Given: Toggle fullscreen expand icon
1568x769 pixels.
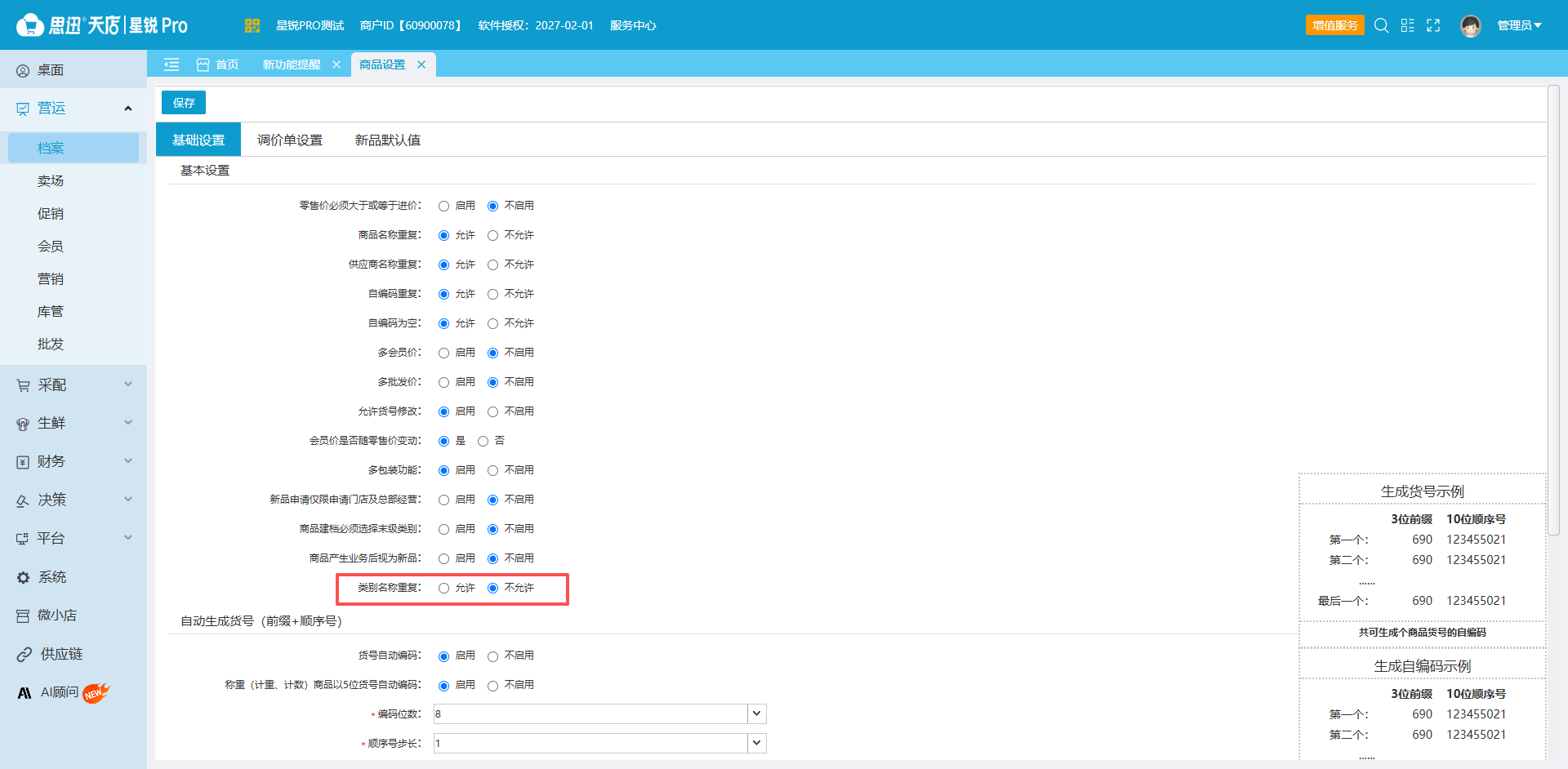Looking at the screenshot, I should click(x=1433, y=25).
